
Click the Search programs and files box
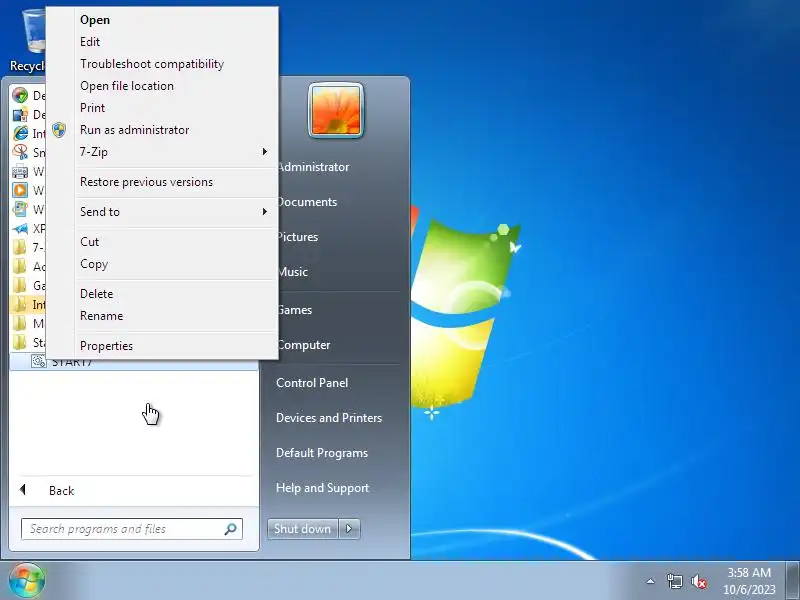pyautogui.click(x=132, y=529)
